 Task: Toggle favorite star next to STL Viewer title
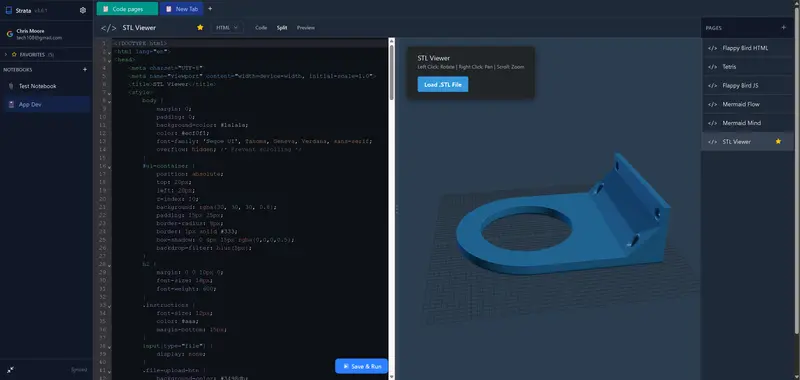coord(200,28)
